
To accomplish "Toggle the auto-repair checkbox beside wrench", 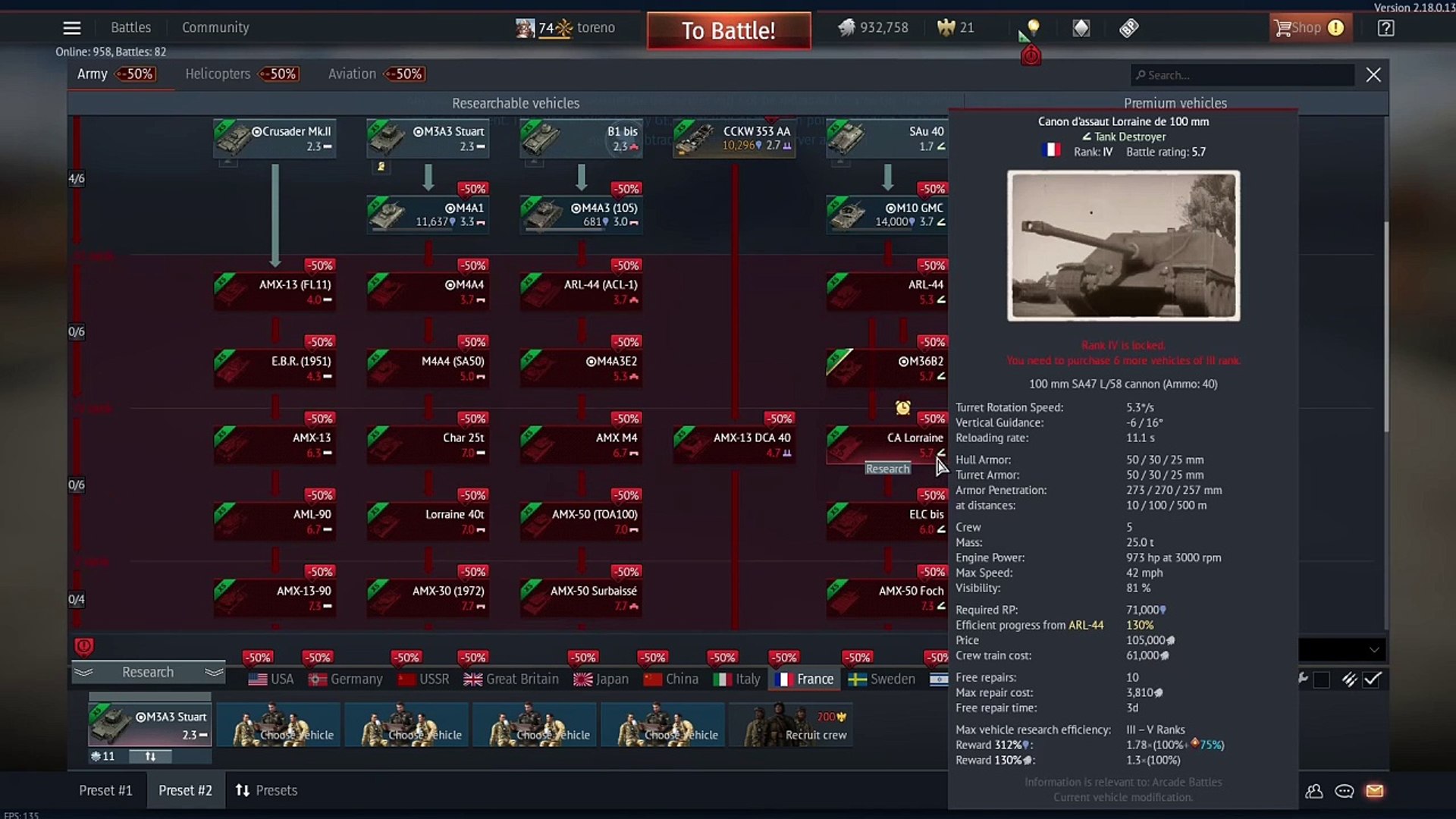I will [1321, 679].
